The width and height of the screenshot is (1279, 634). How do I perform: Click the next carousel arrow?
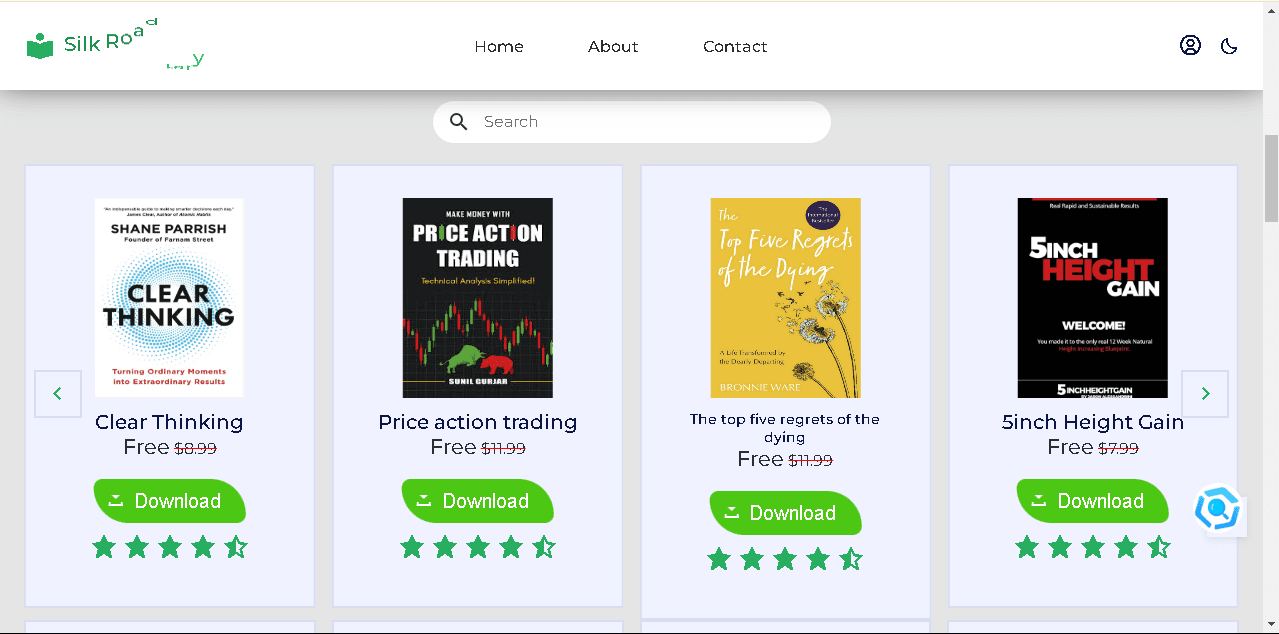point(1205,394)
